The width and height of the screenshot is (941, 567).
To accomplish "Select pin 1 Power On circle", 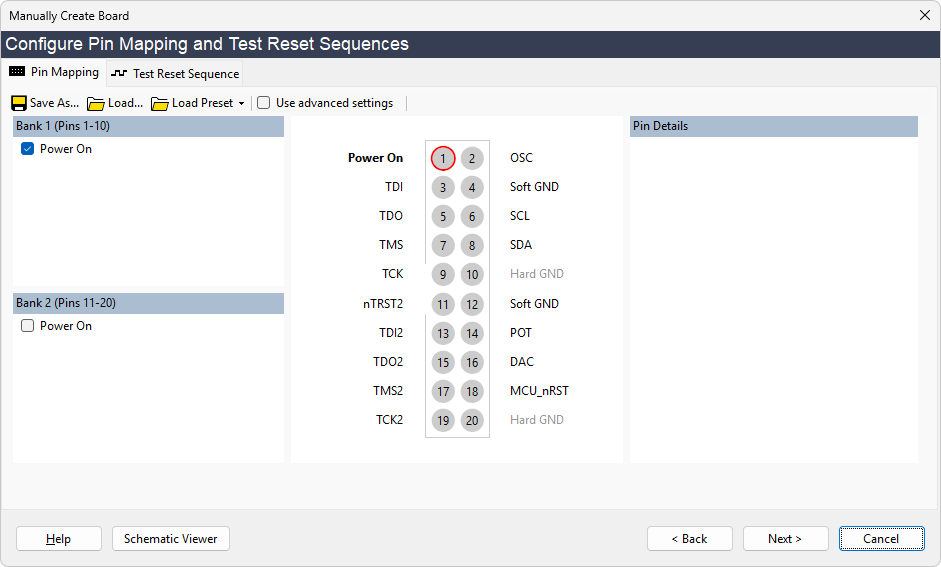I will pos(443,158).
